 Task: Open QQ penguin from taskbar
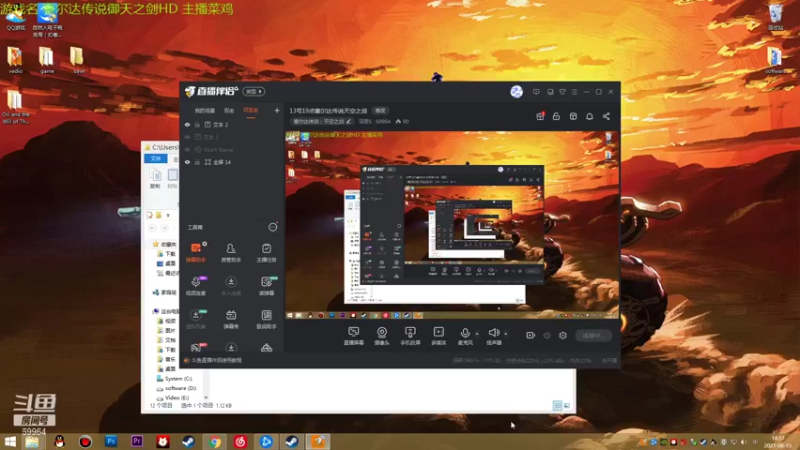click(59, 441)
